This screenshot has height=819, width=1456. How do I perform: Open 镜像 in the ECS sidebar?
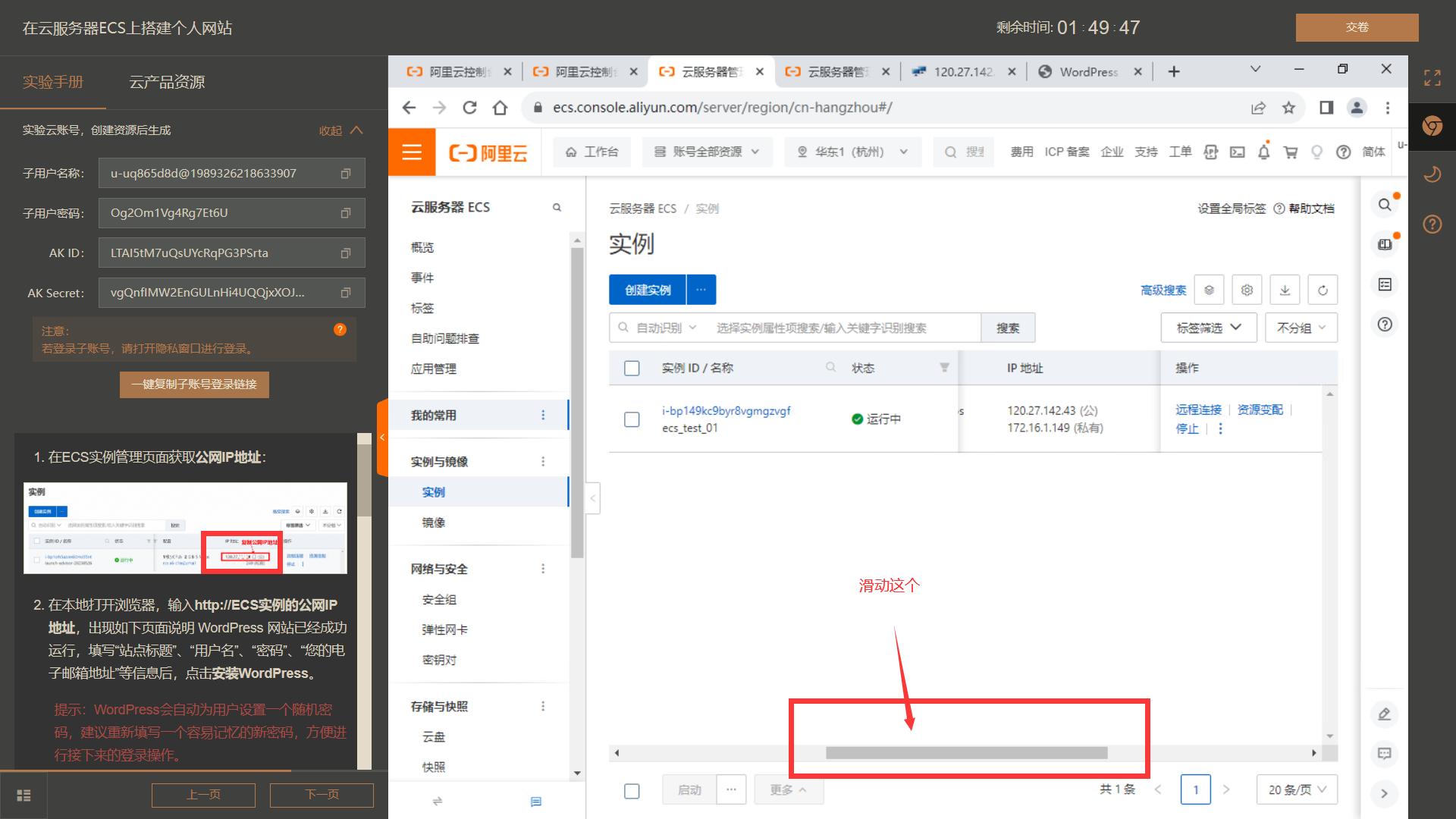point(434,522)
